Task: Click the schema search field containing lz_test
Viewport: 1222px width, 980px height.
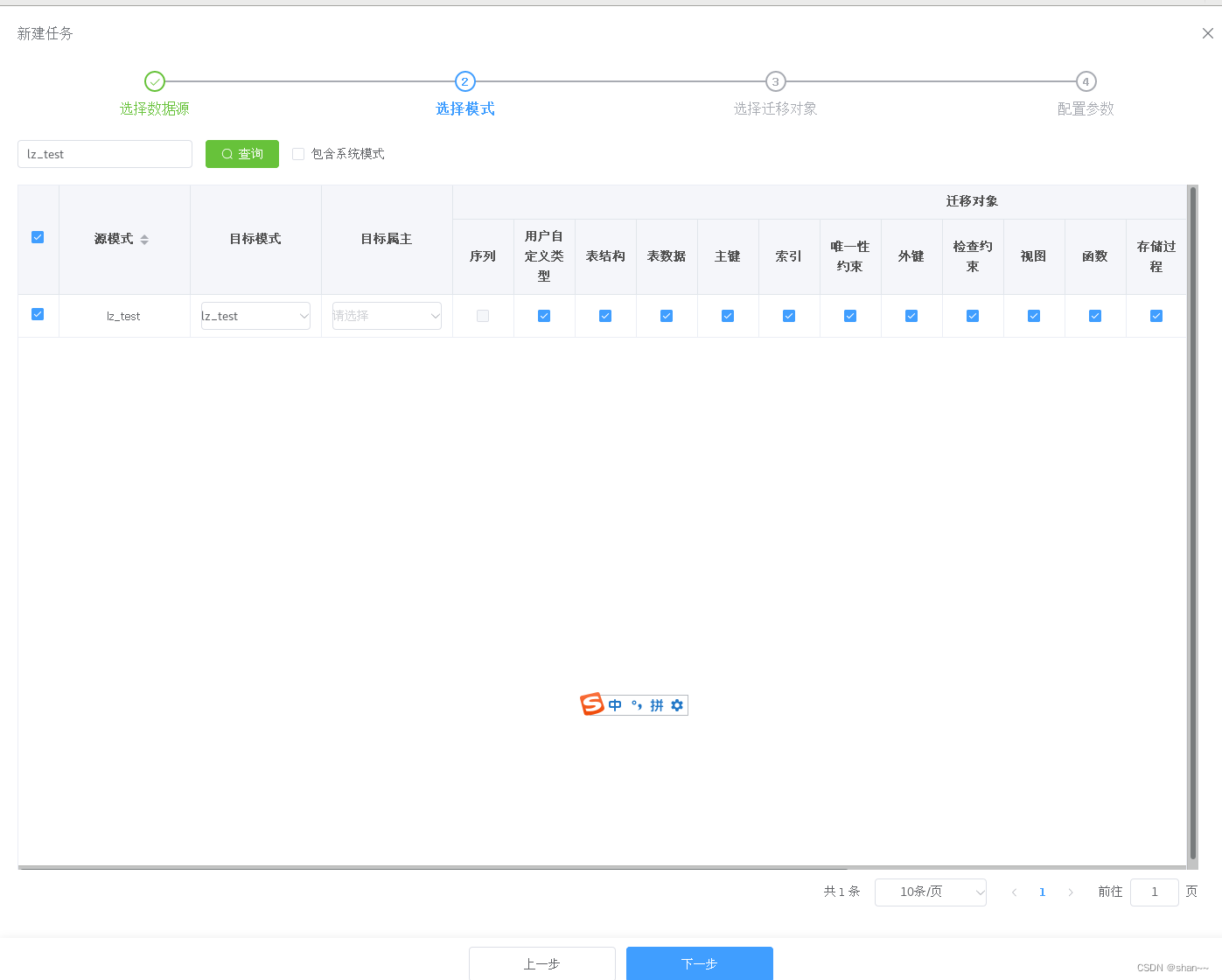Action: point(105,154)
